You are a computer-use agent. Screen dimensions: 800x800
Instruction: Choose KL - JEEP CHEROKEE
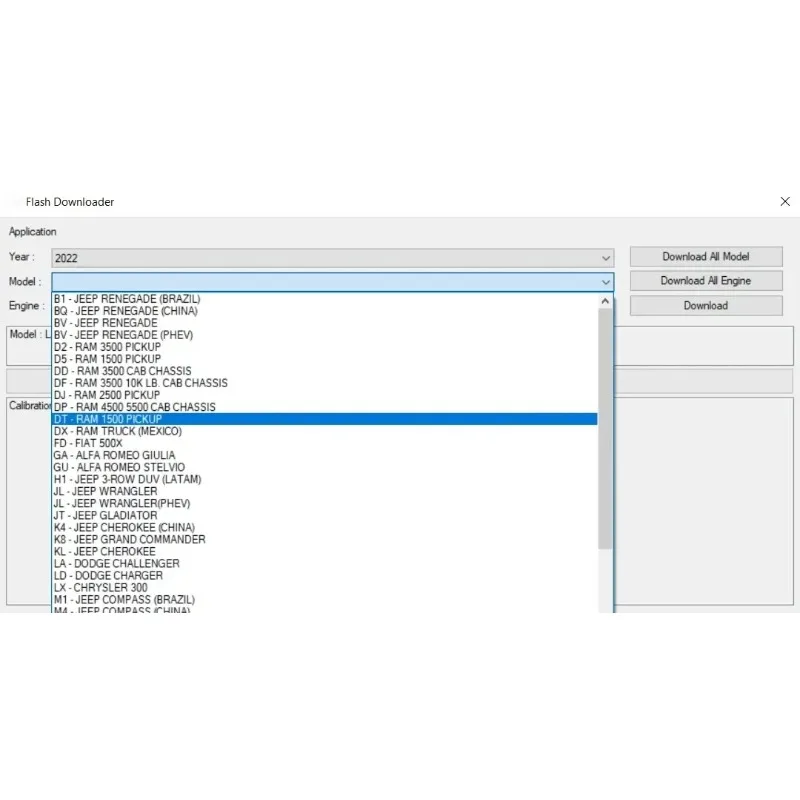tap(324, 552)
